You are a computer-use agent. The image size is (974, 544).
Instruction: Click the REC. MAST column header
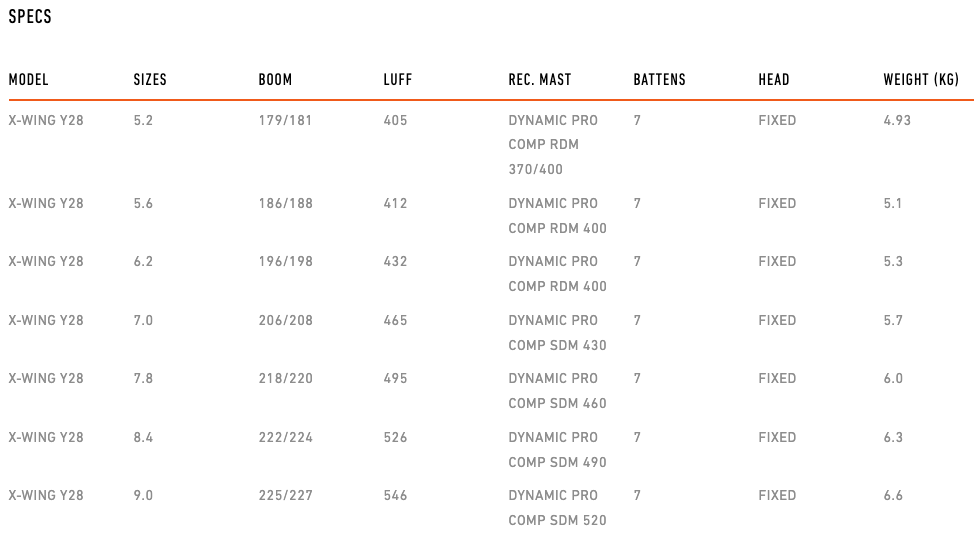click(x=539, y=80)
